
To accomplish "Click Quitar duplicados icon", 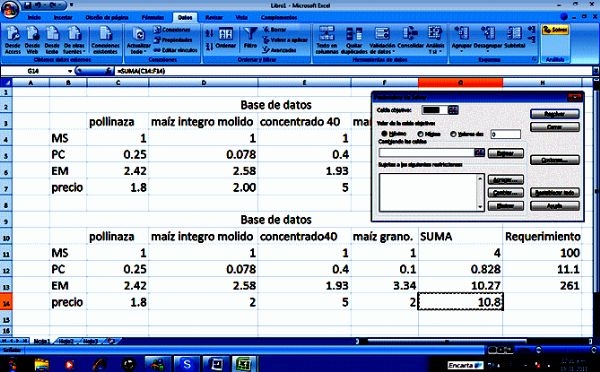I will click(x=354, y=40).
